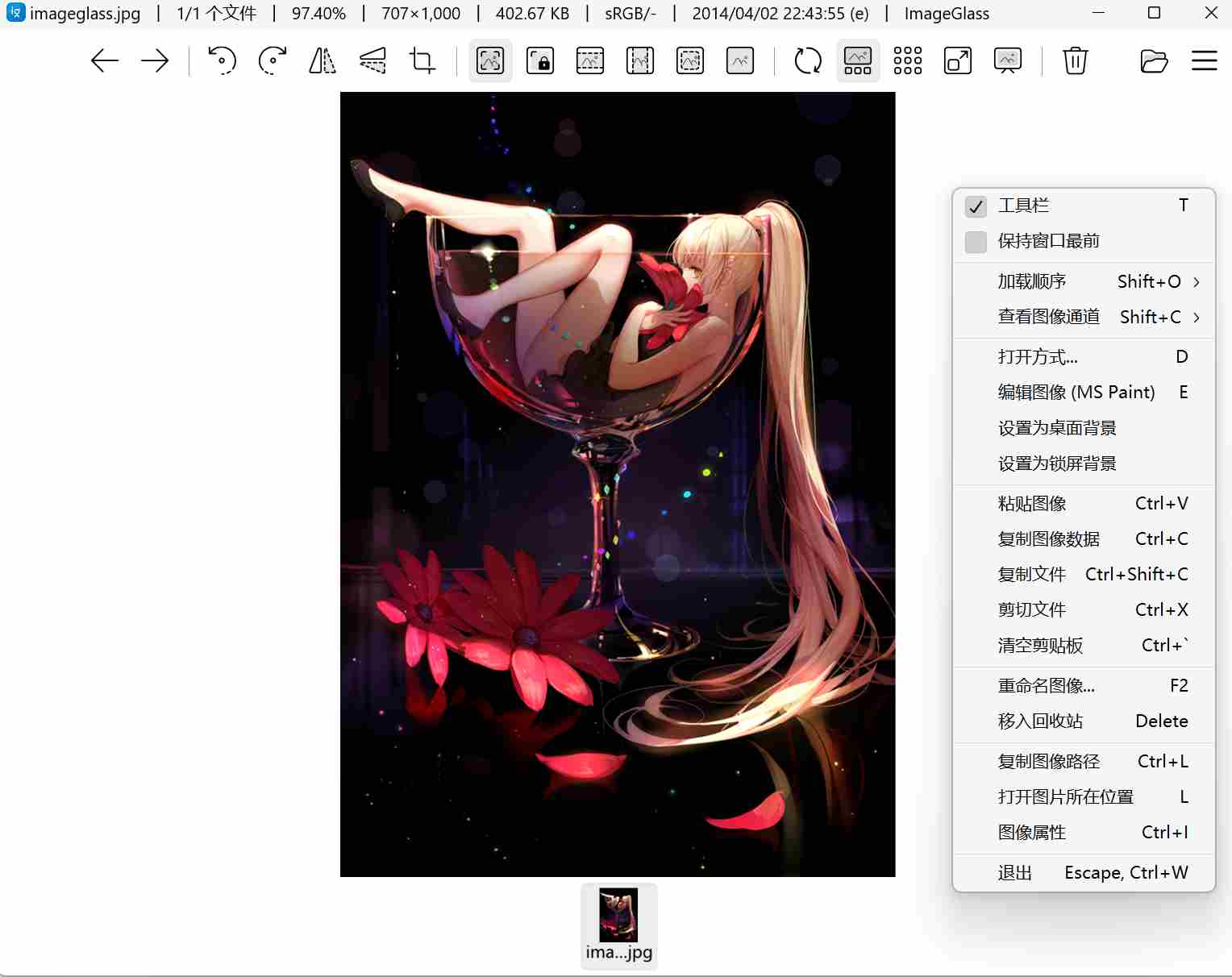This screenshot has height=977, width=1232.
Task: Choose 清空剪贴板
Action: (x=1084, y=646)
